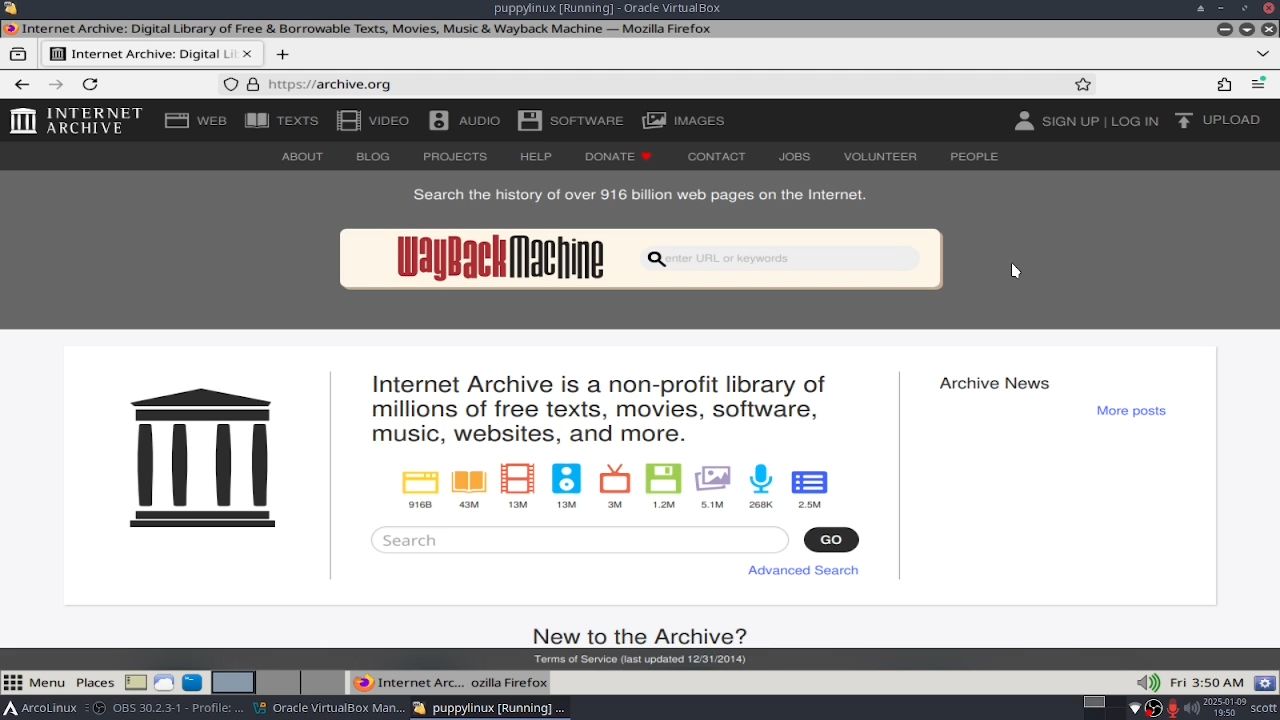Follow the Advanced Search link
Screen dimensions: 1280x720
802,570
